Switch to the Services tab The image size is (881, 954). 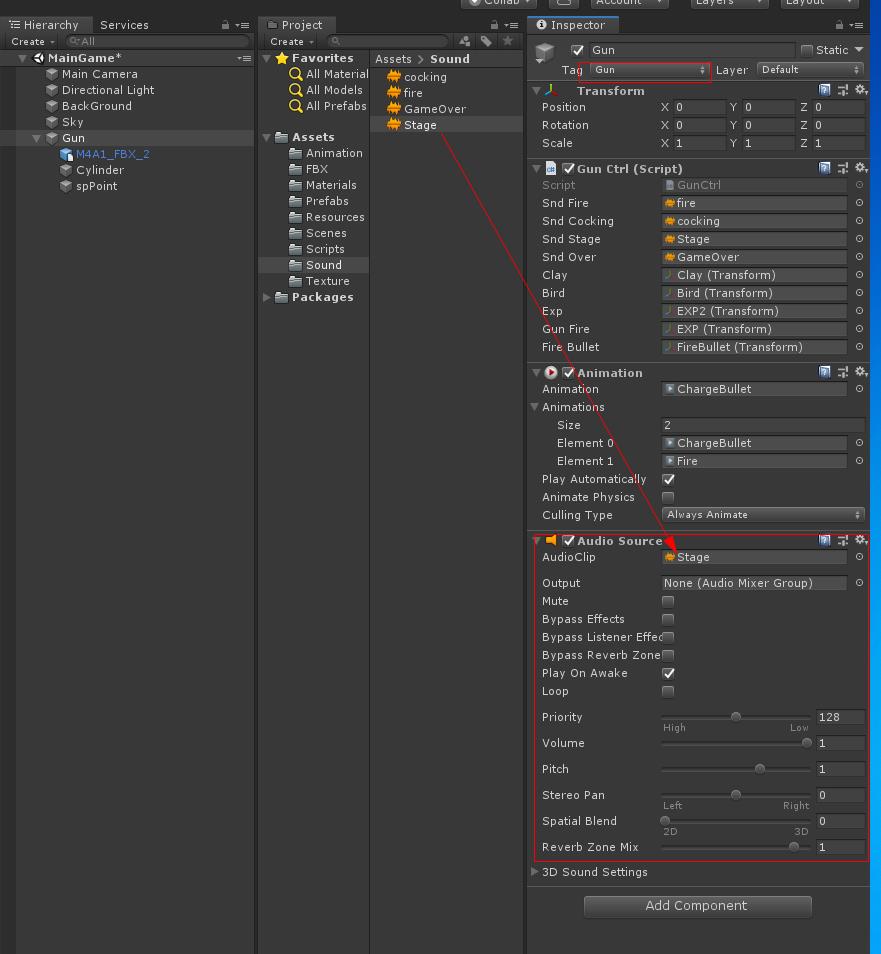124,25
